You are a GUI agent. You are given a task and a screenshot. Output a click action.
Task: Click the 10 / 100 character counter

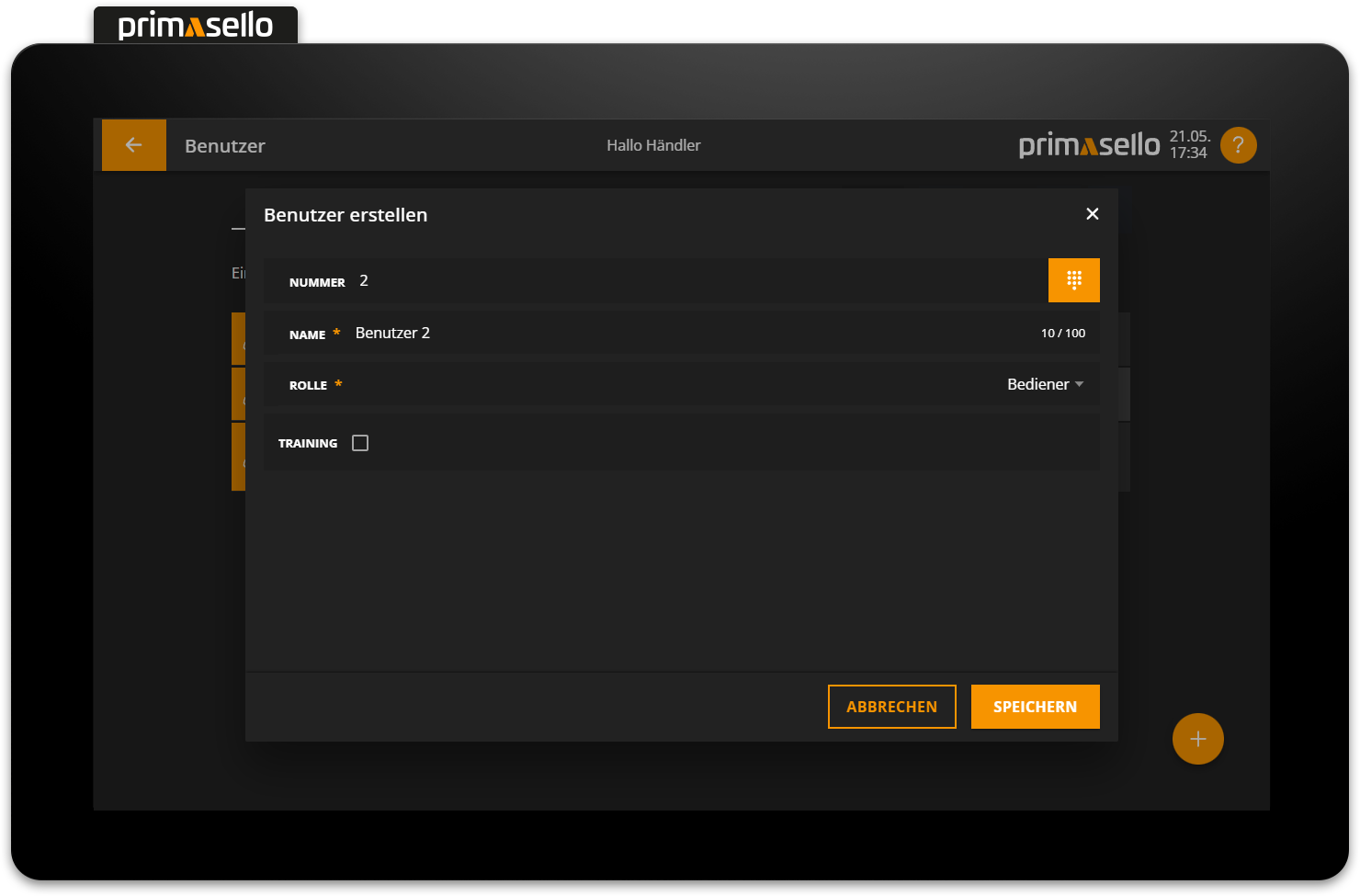(1062, 334)
